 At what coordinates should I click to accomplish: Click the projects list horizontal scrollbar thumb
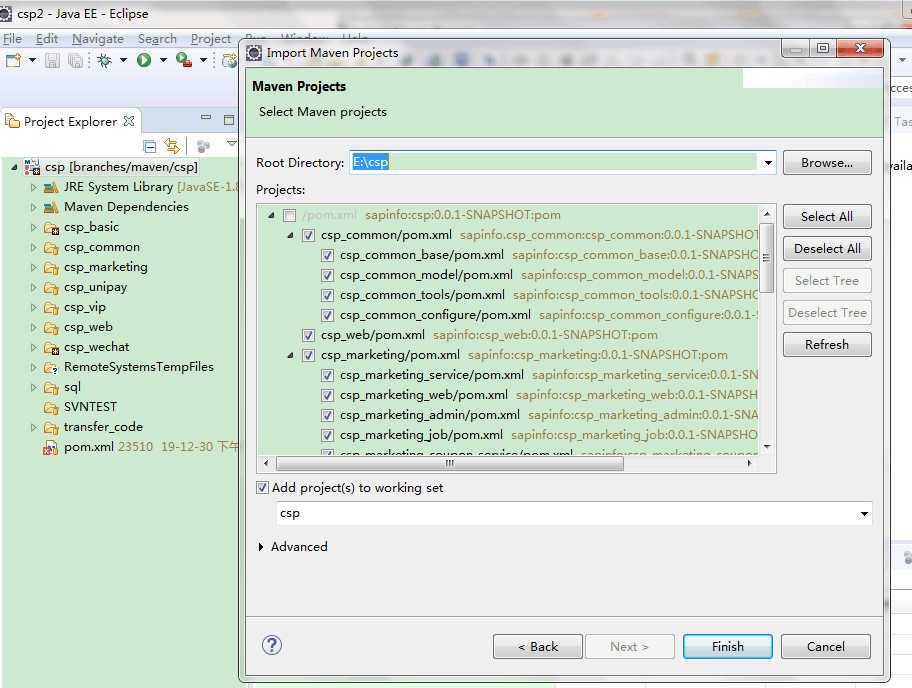[450, 464]
